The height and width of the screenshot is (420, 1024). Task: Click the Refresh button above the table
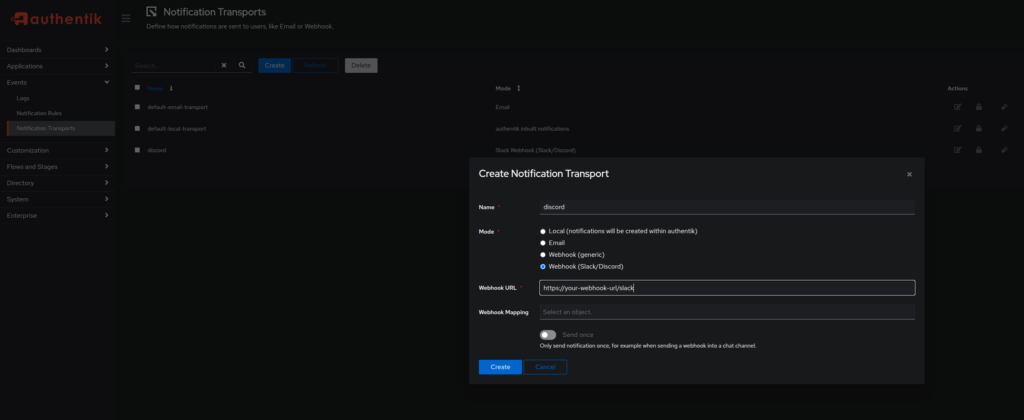(x=315, y=65)
